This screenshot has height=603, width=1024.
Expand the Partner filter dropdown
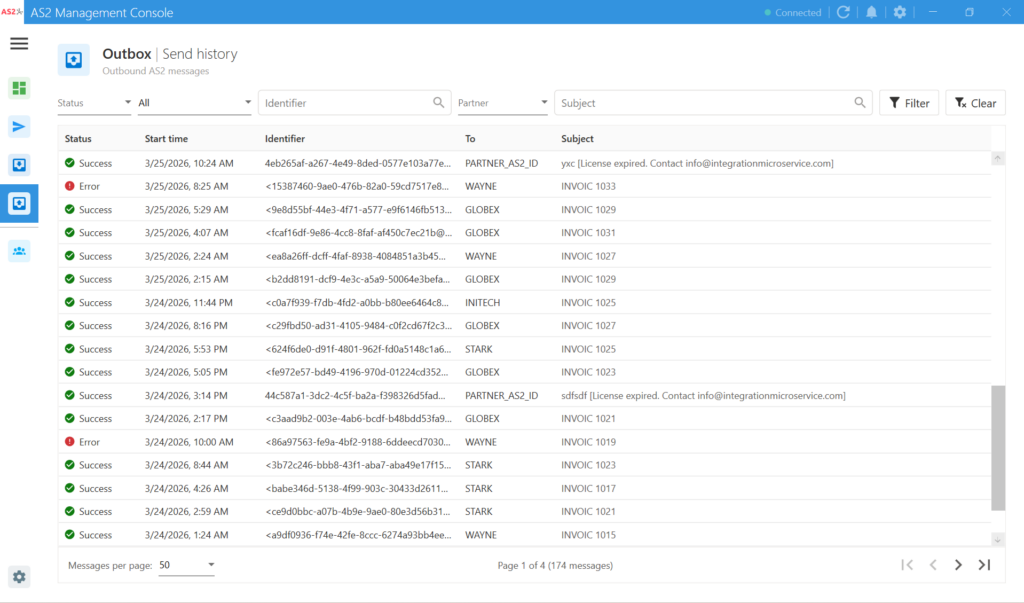(x=502, y=103)
